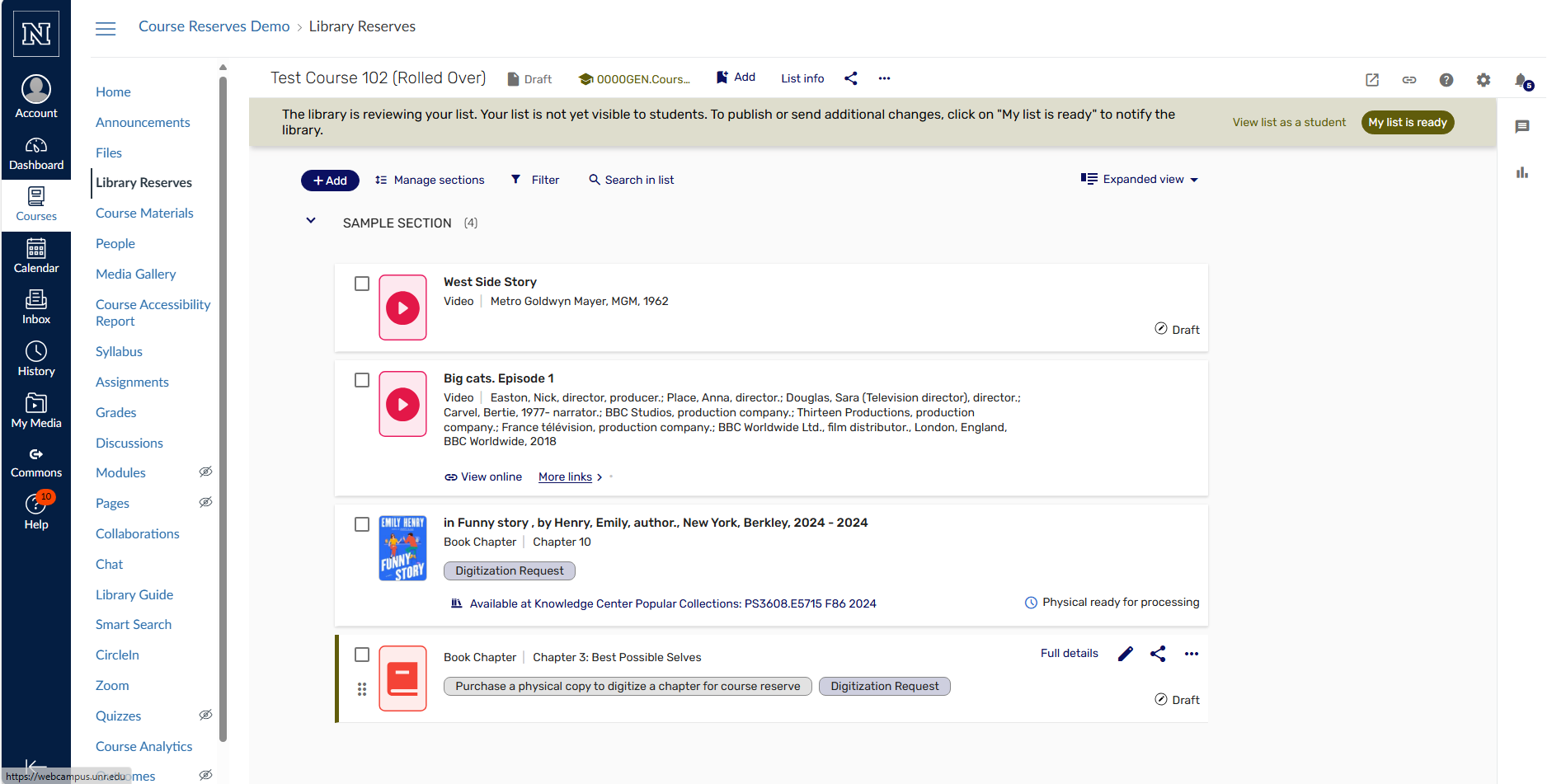Open the Courses tray
Viewport: 1566px width, 784px height.
point(36,204)
